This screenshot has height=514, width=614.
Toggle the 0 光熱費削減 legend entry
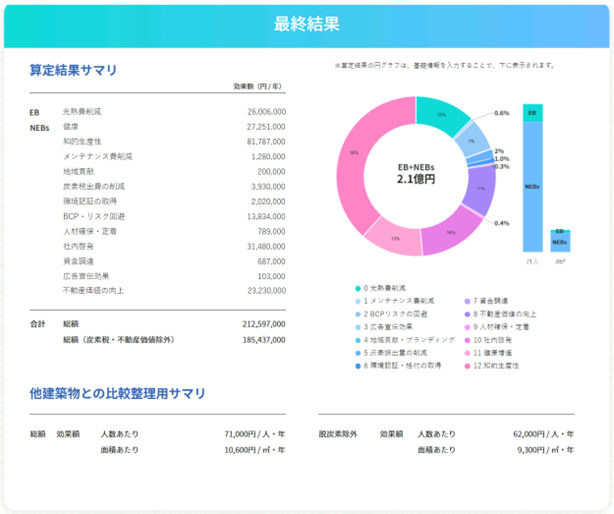[x=380, y=288]
